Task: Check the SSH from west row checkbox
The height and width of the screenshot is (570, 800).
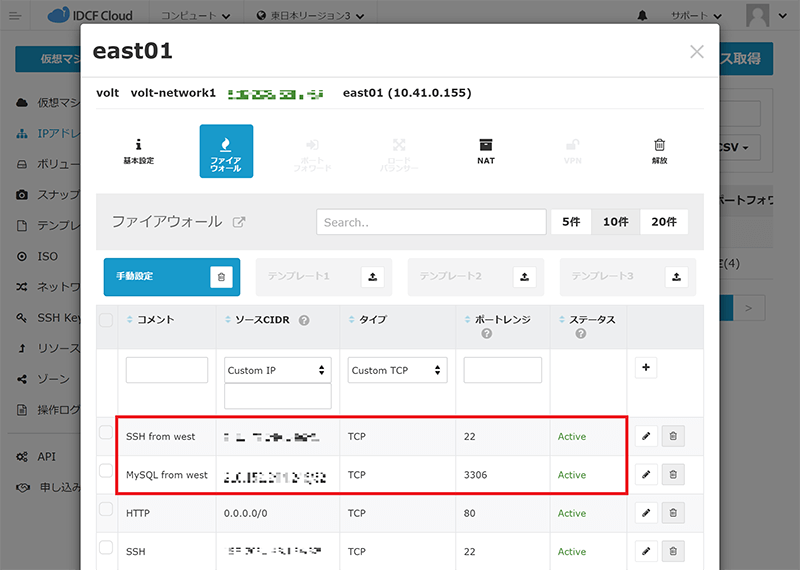Action: click(106, 433)
